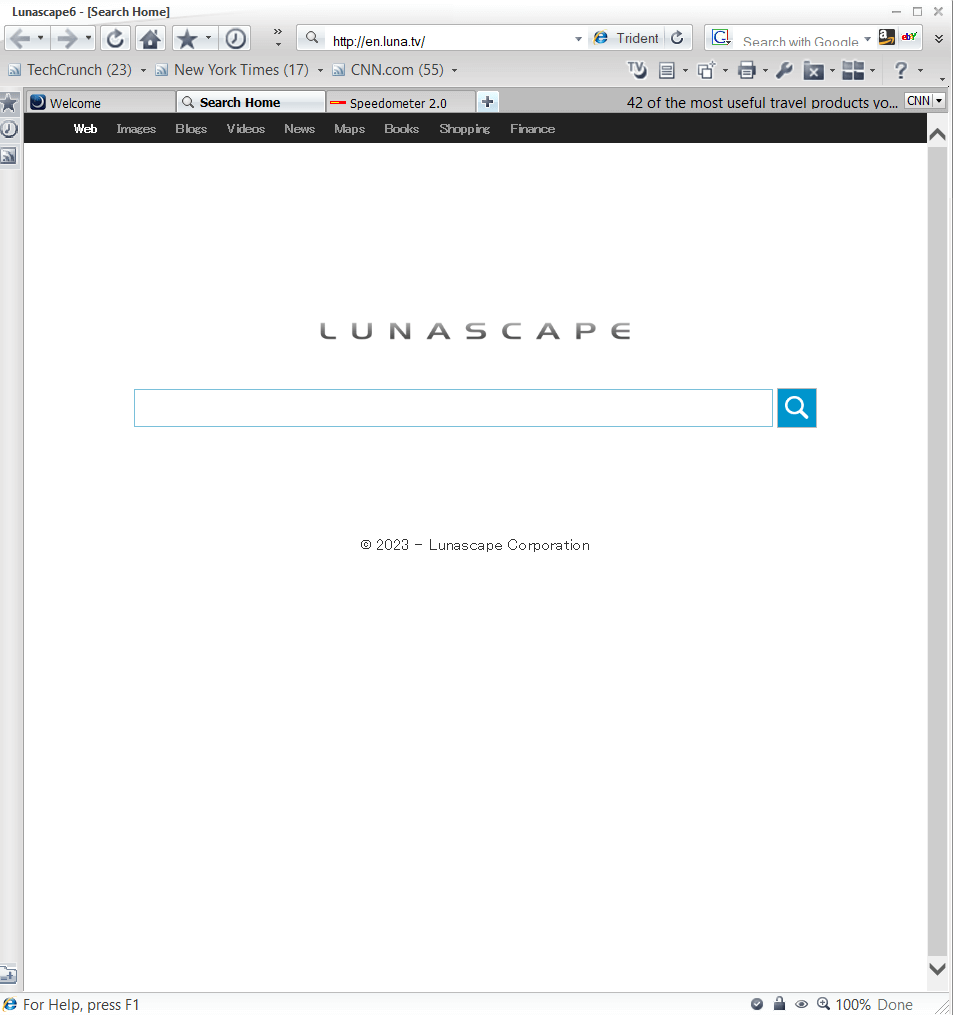Click the reload icon beside Trident
Image resolution: width=953 pixels, height=1015 pixels.
(677, 38)
